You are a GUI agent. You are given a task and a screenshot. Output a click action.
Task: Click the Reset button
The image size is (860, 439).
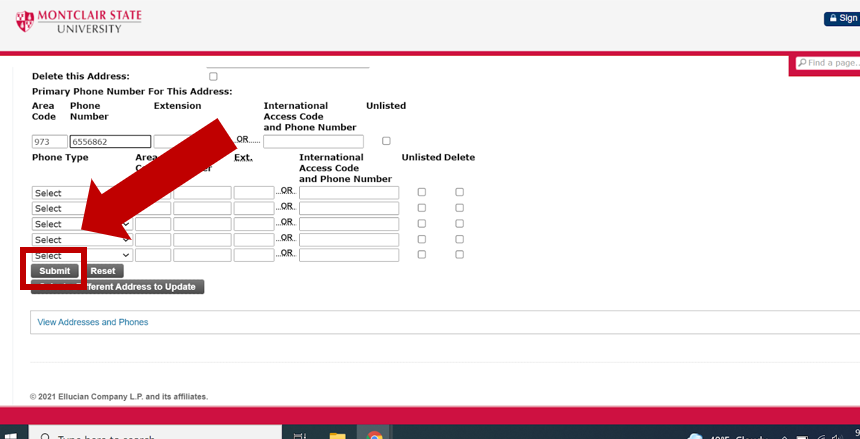coord(103,271)
